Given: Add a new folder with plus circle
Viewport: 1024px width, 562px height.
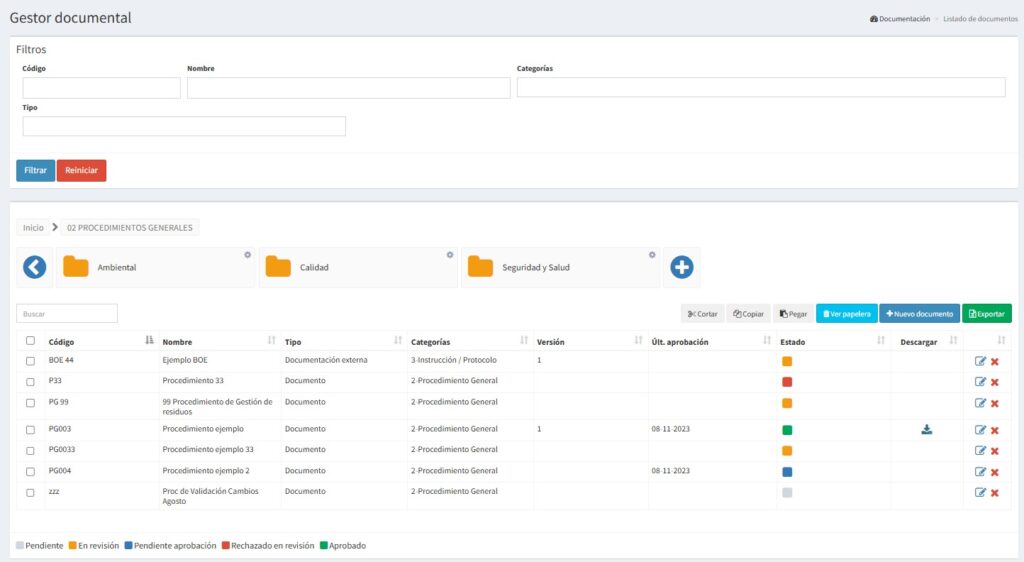Looking at the screenshot, I should [x=682, y=267].
